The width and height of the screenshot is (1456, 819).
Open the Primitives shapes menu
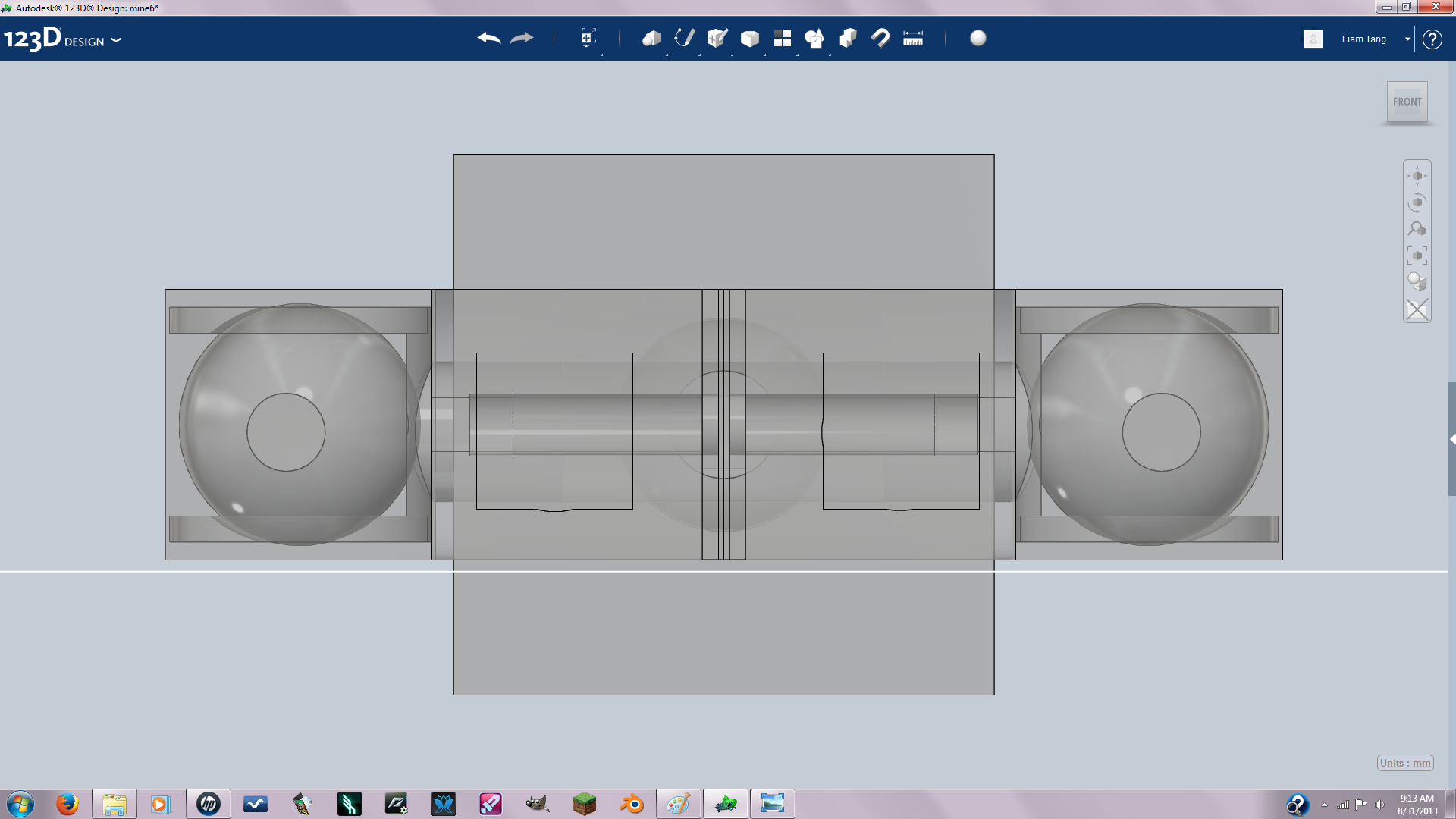coord(651,38)
